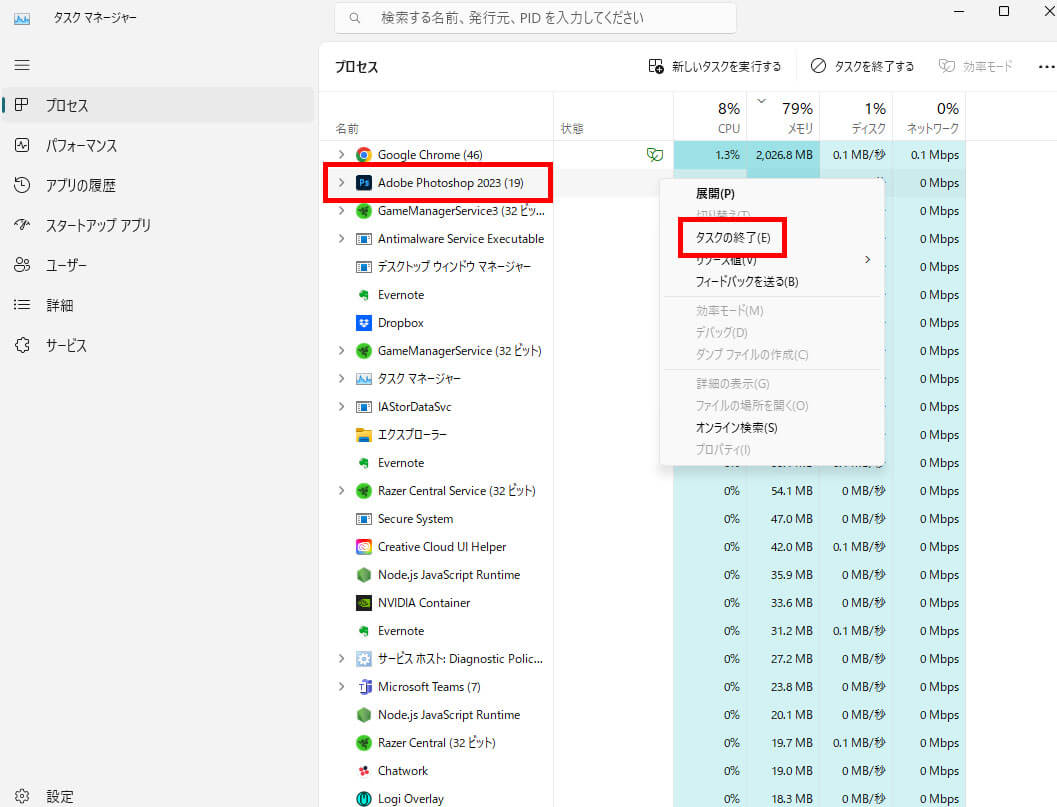Click the Antimalware Service Executable icon
This screenshot has height=807, width=1057.
363,239
